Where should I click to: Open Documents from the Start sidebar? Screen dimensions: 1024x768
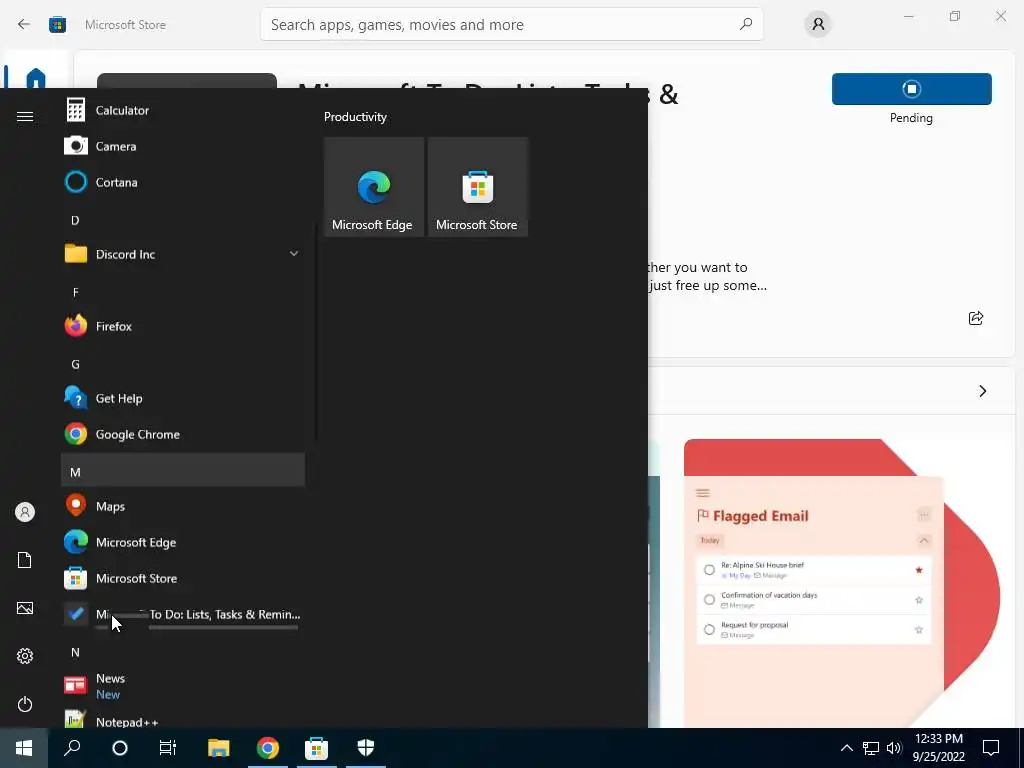25,560
